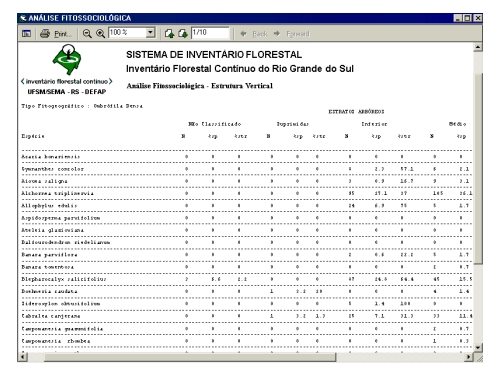
Task: Click the 'Não Classificado' stratum header
Action: pos(215,124)
